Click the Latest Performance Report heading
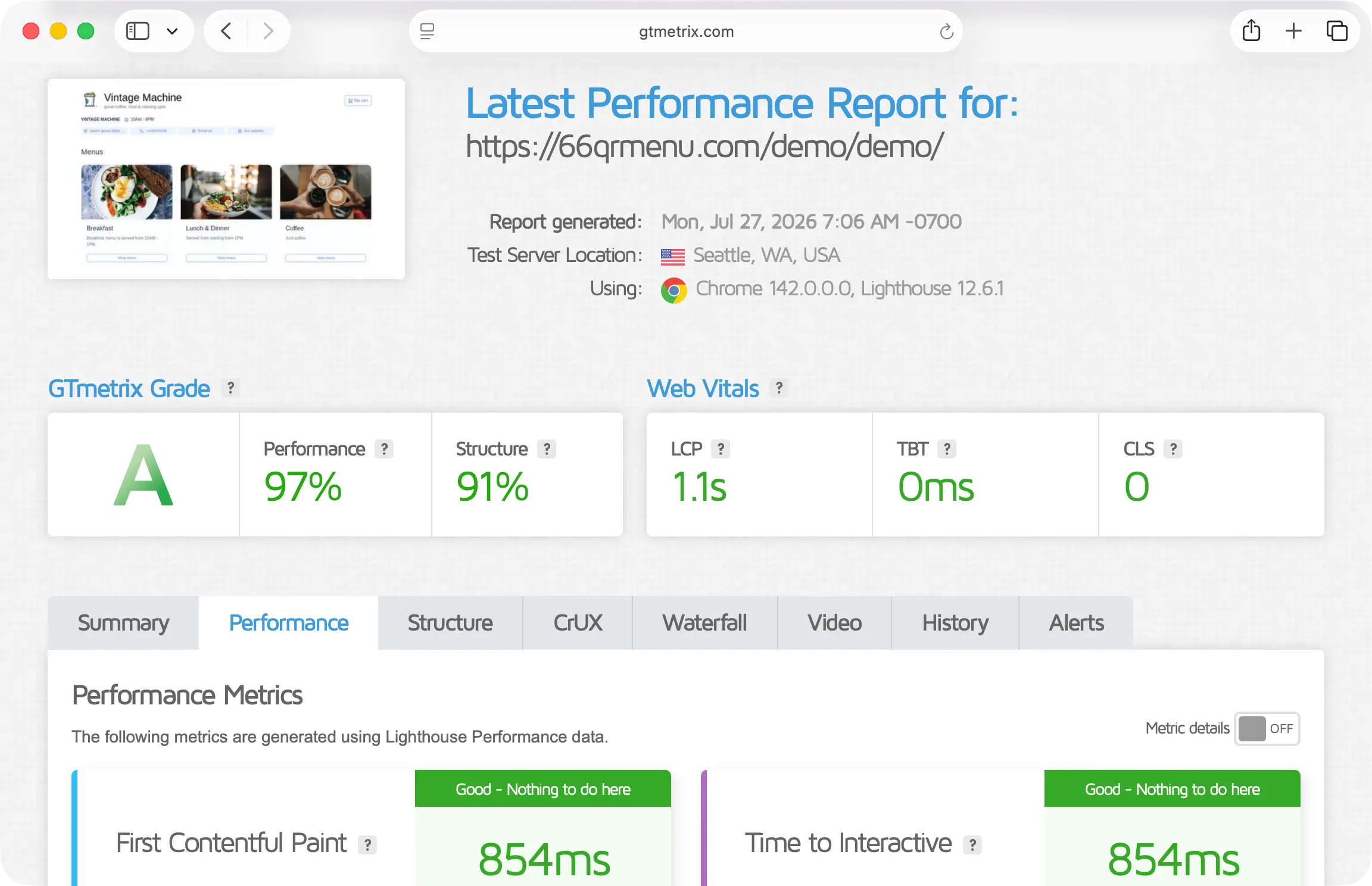The image size is (1372, 886). tap(742, 104)
